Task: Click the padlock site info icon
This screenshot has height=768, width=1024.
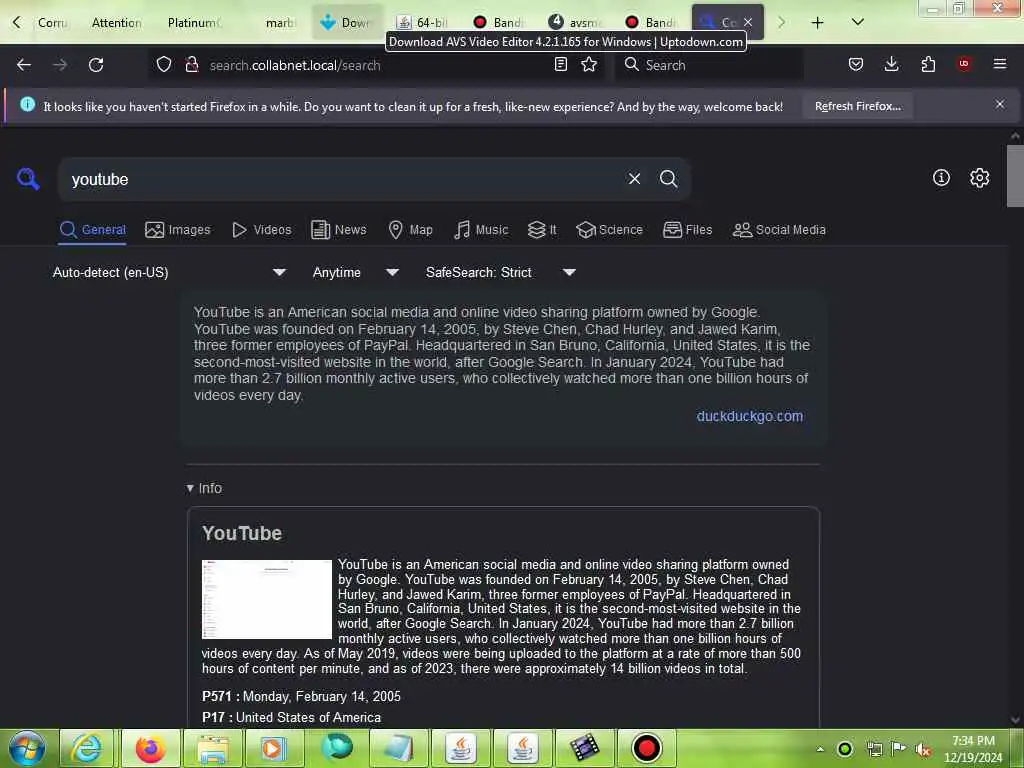Action: point(191,65)
